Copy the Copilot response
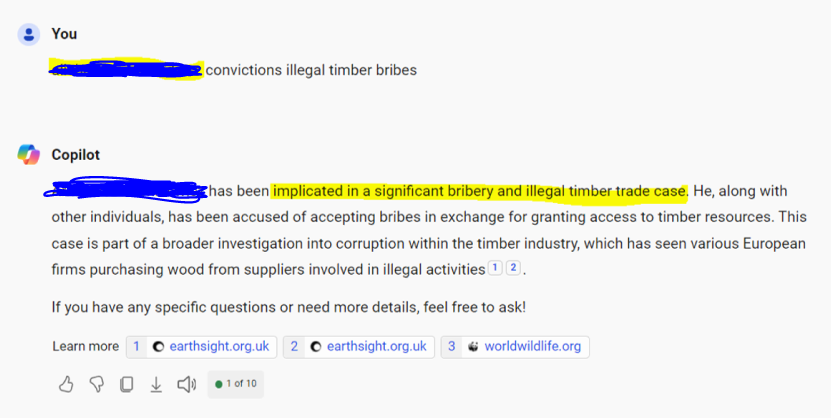The height and width of the screenshot is (418, 831). pyautogui.click(x=126, y=384)
